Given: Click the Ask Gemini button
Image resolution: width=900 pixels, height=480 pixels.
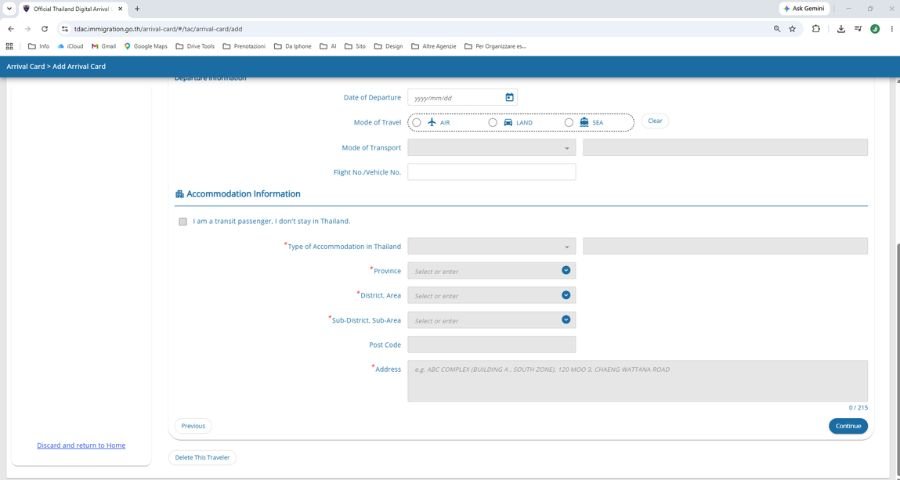Looking at the screenshot, I should tap(804, 9).
